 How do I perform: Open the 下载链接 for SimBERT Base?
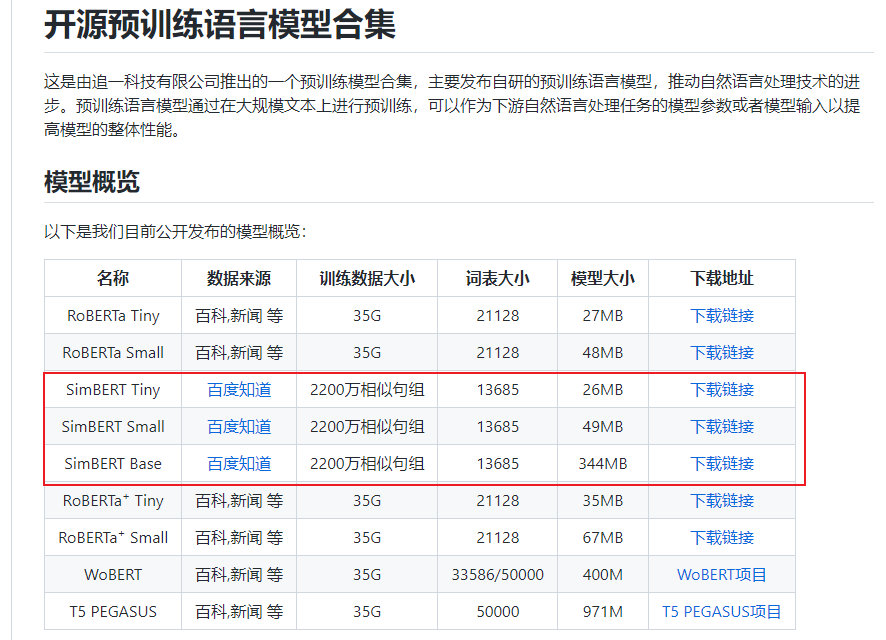(x=721, y=463)
